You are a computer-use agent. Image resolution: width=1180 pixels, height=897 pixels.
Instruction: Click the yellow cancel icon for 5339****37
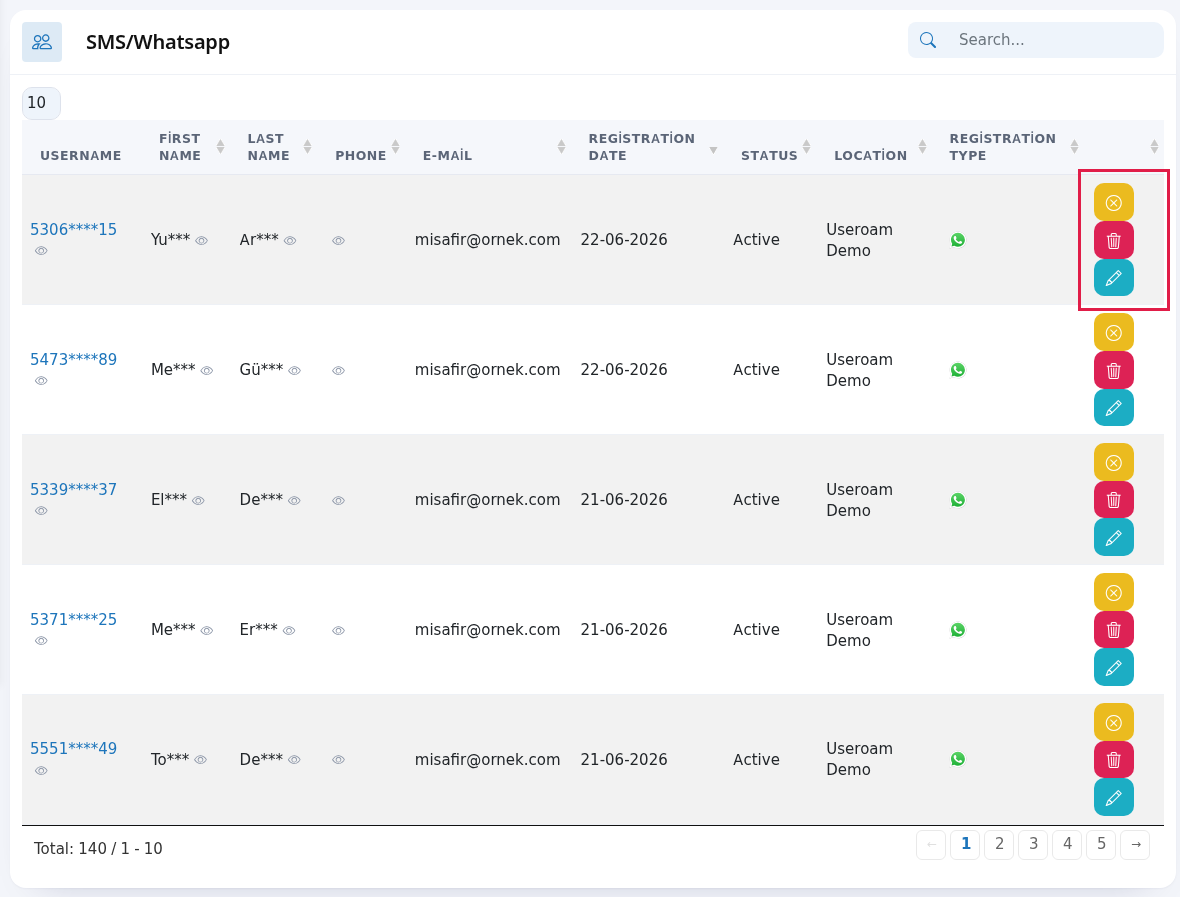1114,463
